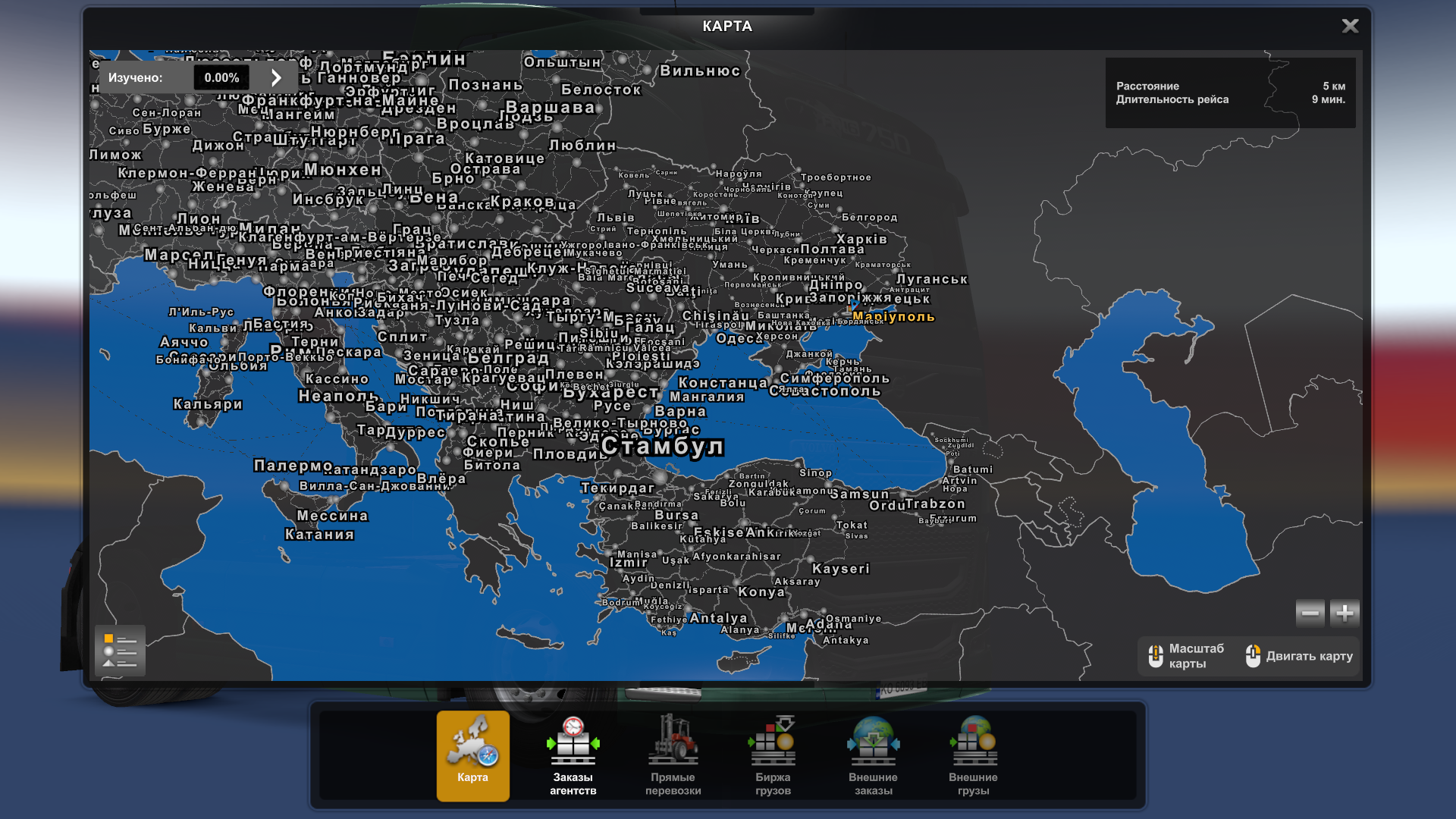Open Внешние грузы external market
This screenshot has width=1456, height=819.
point(974,755)
